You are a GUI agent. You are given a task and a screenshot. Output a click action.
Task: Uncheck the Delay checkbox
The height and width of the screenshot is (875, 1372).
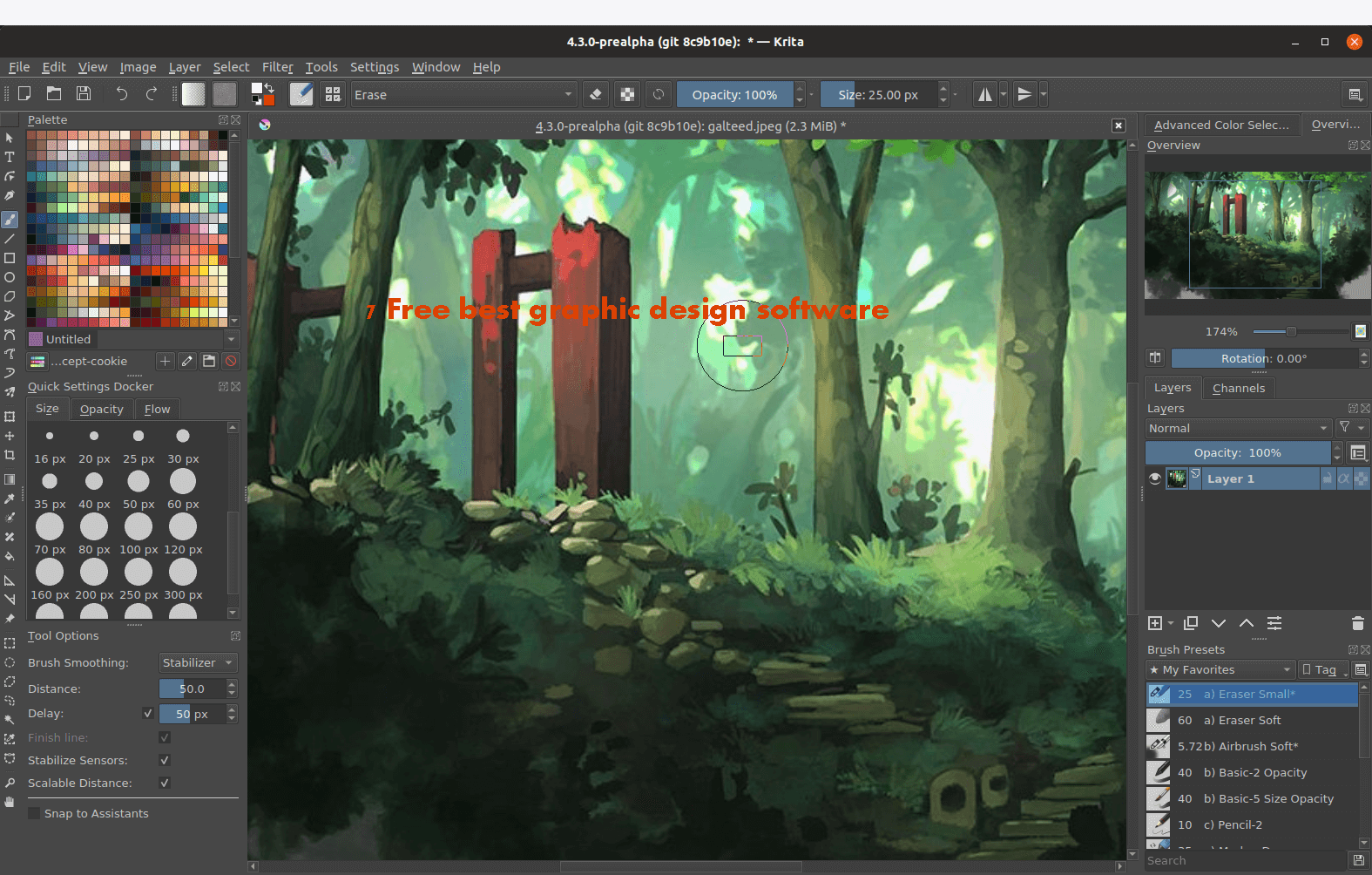pyautogui.click(x=148, y=714)
